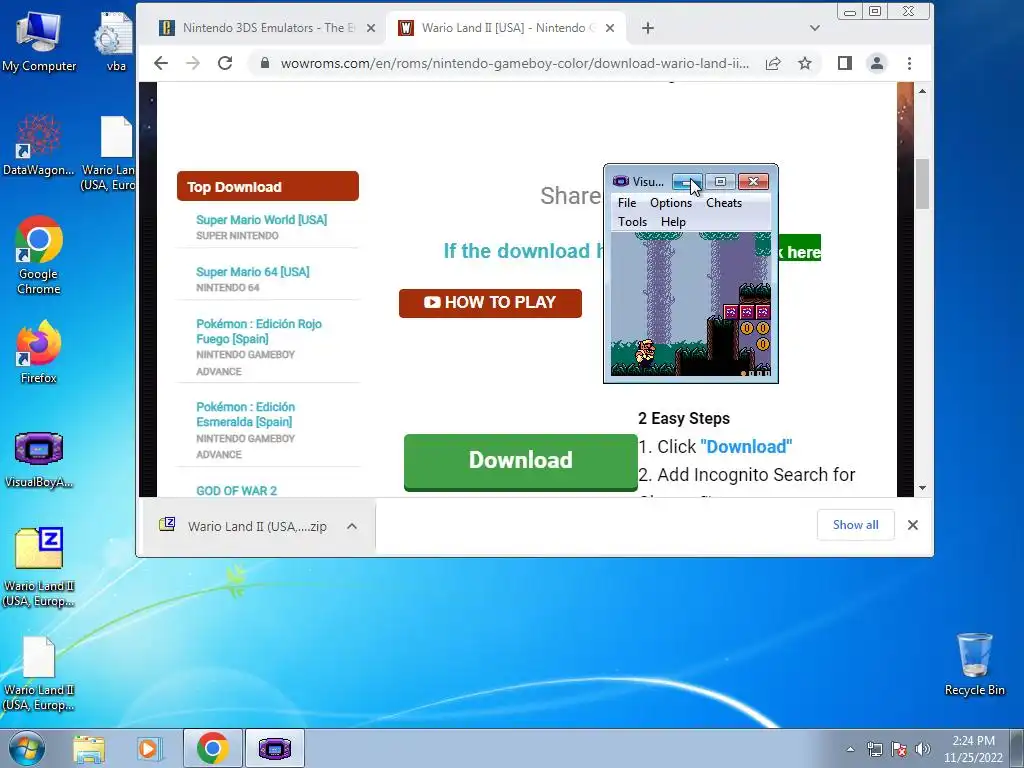The height and width of the screenshot is (768, 1024).
Task: Click the Windows Start button
Action: point(26,748)
